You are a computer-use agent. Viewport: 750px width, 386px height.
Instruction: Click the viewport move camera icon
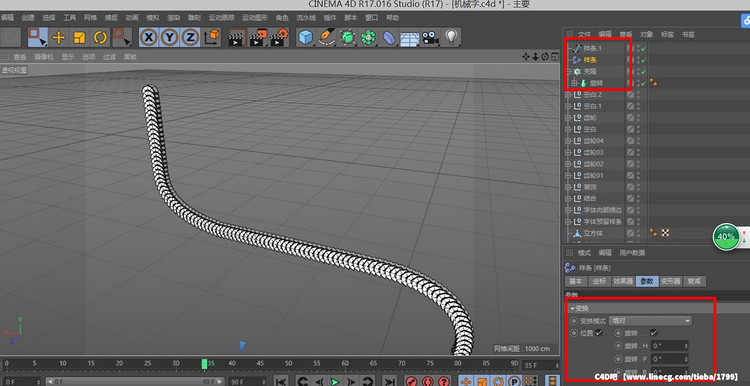point(526,57)
